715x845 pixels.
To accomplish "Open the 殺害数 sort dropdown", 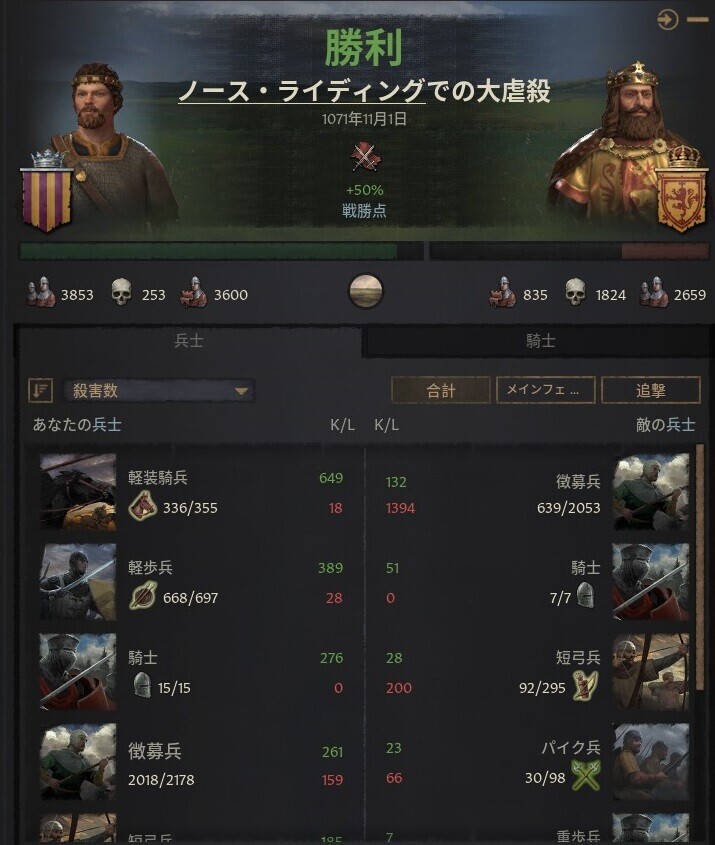I will point(159,391).
